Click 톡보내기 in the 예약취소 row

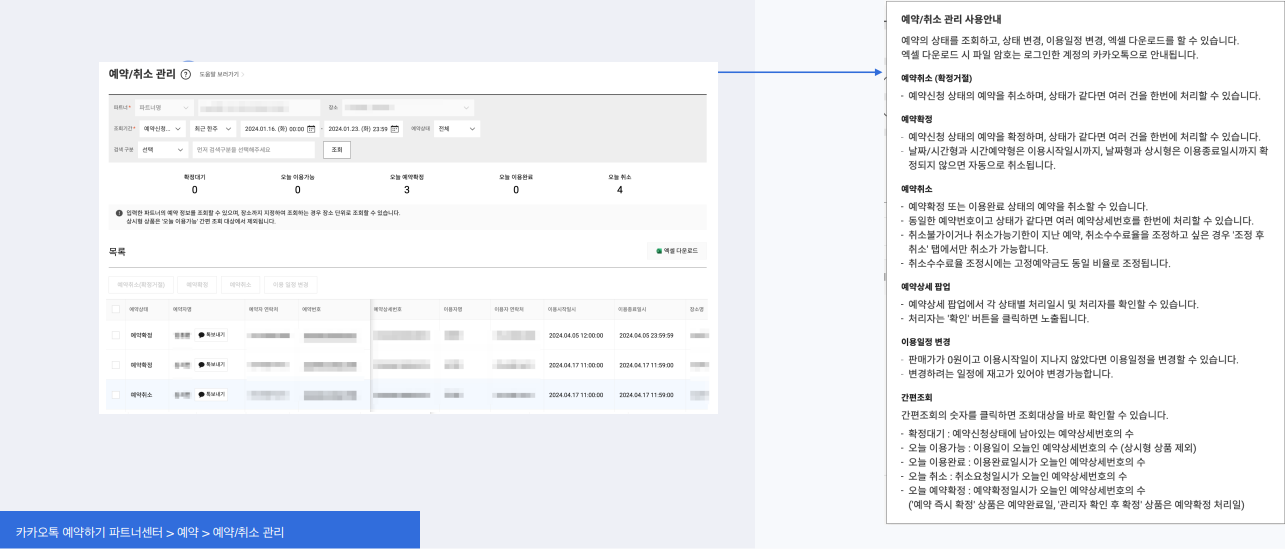(212, 395)
